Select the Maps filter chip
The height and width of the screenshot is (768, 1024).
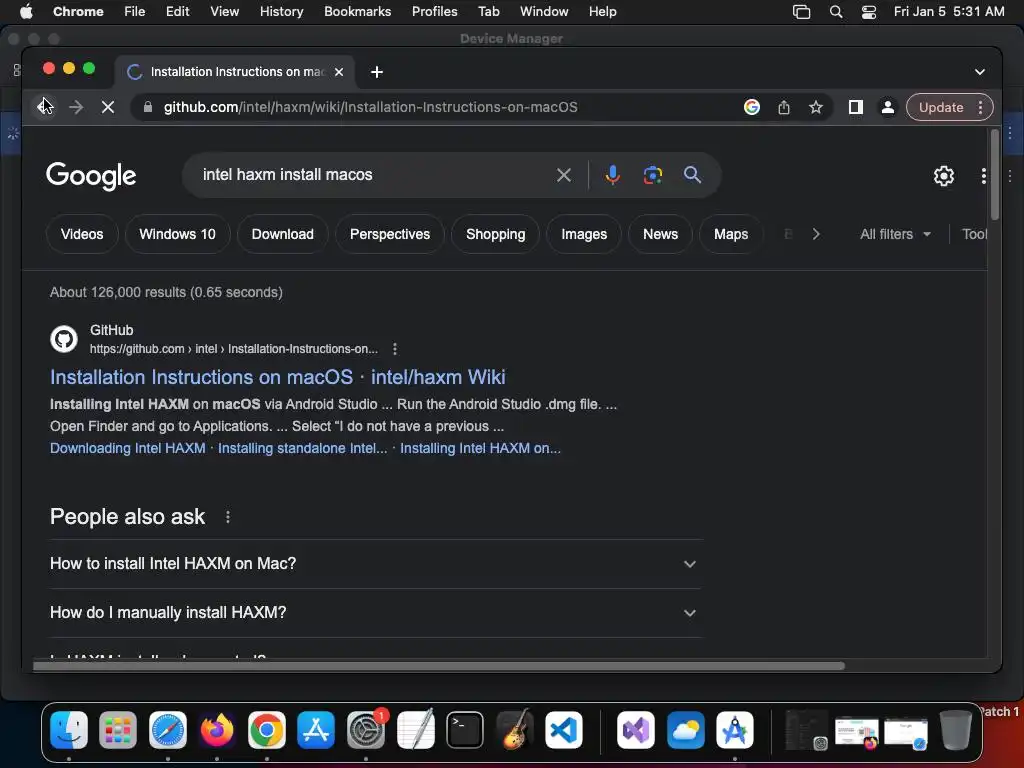coord(731,234)
